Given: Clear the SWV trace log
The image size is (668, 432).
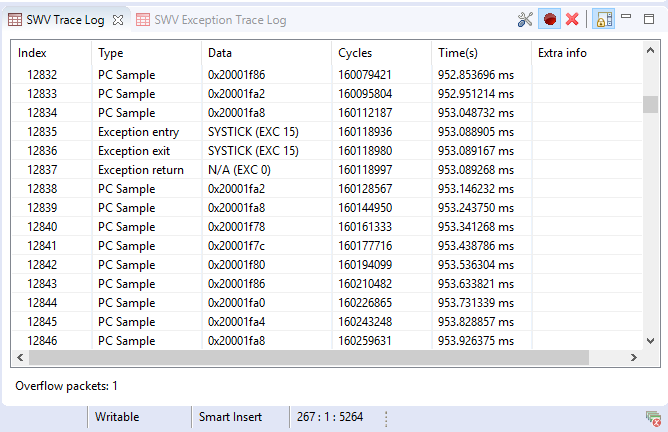Looking at the screenshot, I should [572, 19].
